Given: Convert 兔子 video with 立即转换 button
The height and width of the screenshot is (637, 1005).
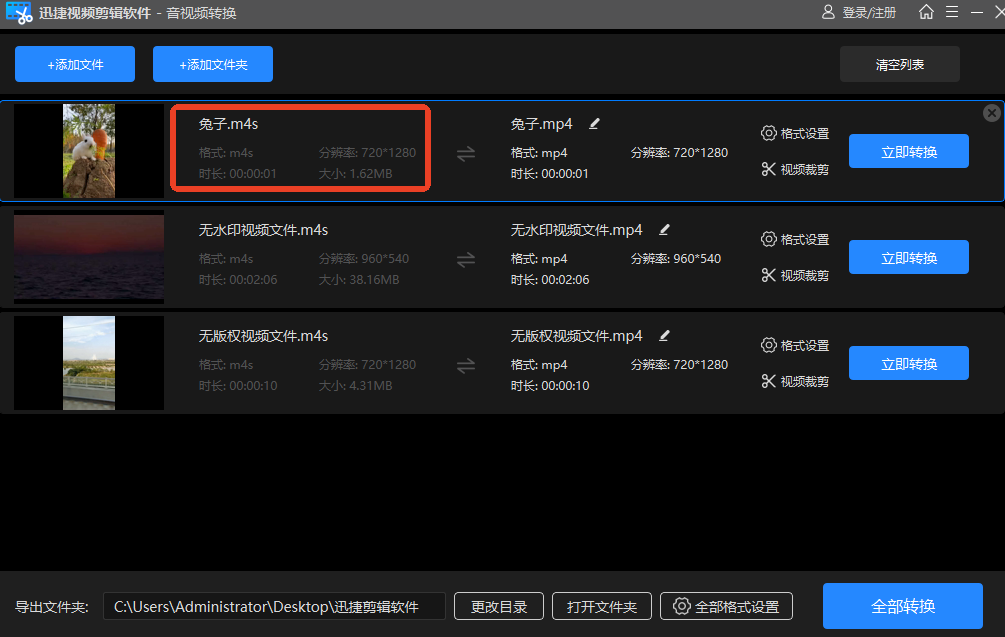Looking at the screenshot, I should click(x=908, y=151).
